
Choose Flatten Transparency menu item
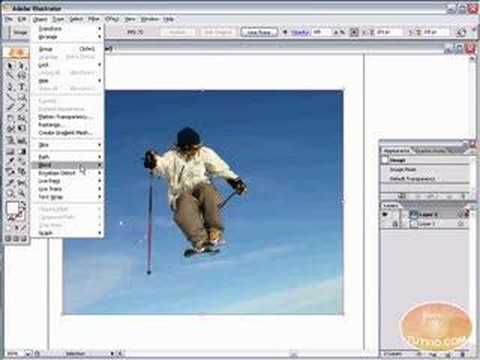67,117
